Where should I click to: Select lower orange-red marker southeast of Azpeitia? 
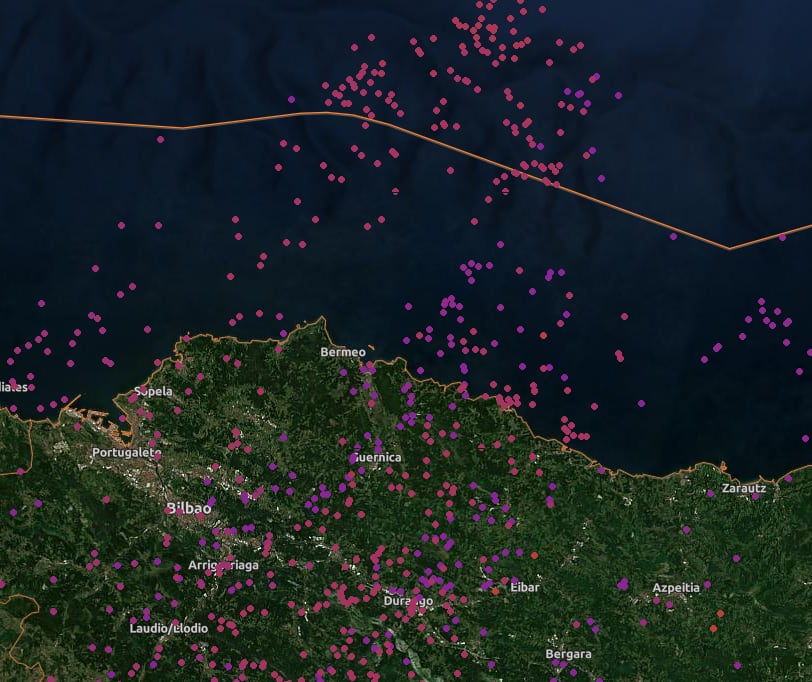click(713, 629)
